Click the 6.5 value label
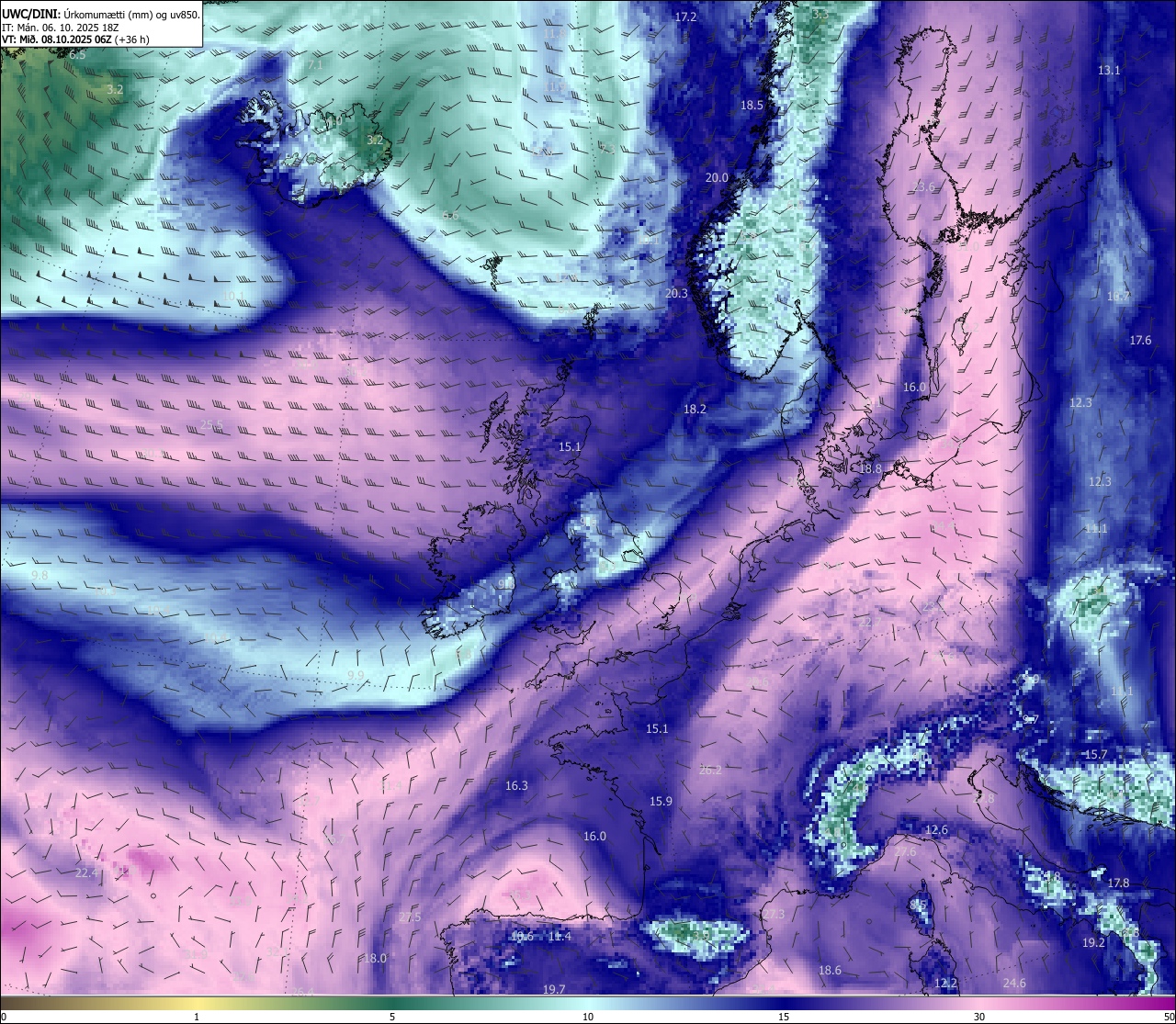 coord(77,55)
